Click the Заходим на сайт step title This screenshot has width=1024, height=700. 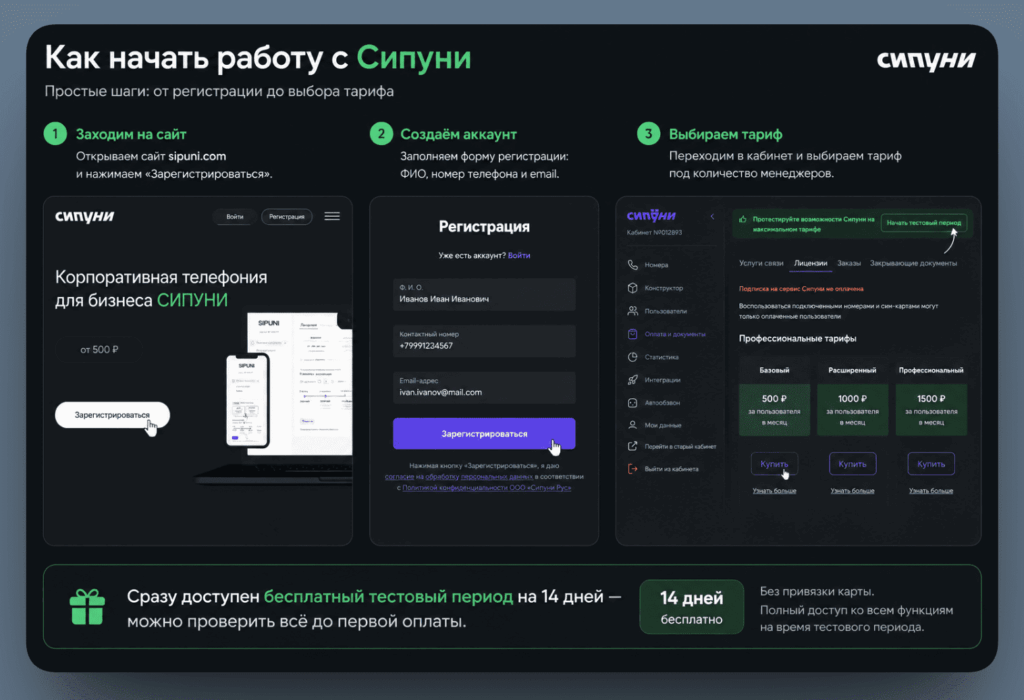(131, 134)
